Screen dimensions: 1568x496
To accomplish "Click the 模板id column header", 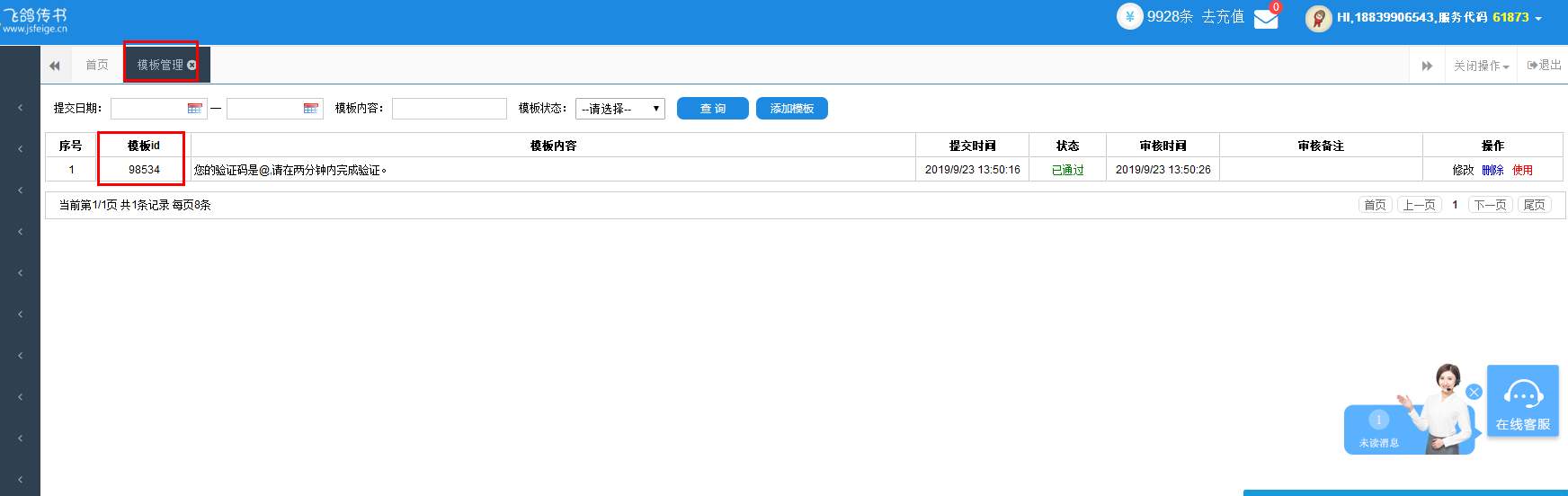I will pos(144,146).
